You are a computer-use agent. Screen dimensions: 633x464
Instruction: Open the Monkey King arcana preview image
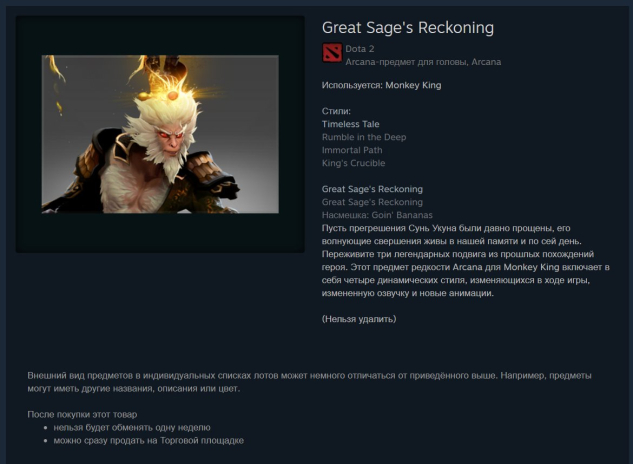click(x=160, y=134)
